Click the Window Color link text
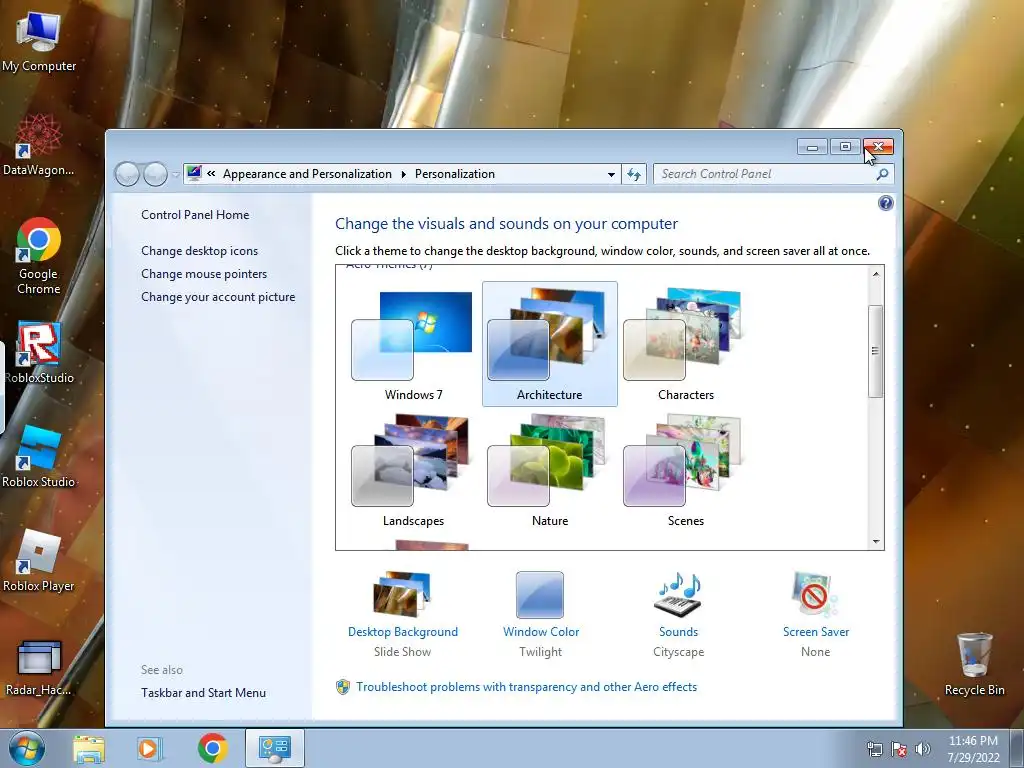Screen dimensions: 1024x768 [x=541, y=632]
